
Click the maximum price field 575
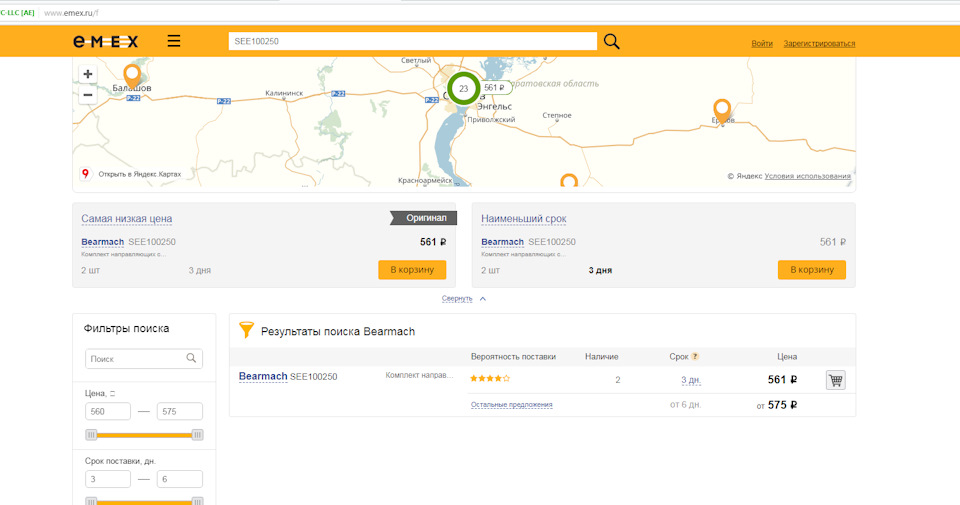pyautogui.click(x=179, y=411)
